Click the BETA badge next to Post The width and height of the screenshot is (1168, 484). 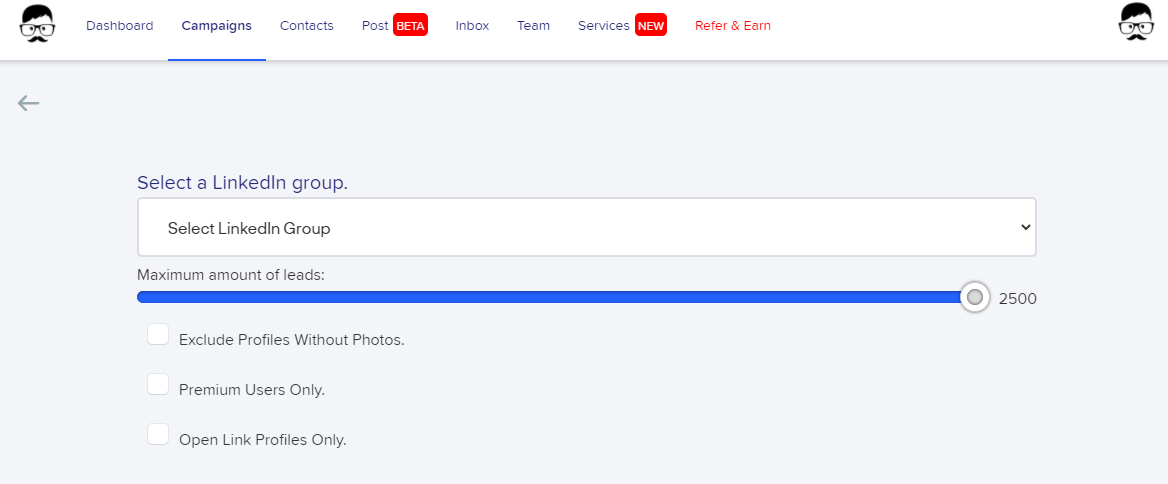410,25
